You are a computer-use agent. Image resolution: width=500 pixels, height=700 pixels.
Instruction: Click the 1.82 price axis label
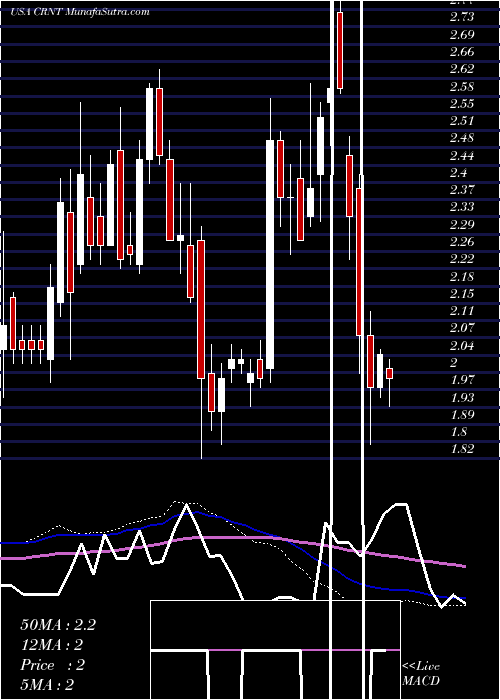(x=462, y=449)
